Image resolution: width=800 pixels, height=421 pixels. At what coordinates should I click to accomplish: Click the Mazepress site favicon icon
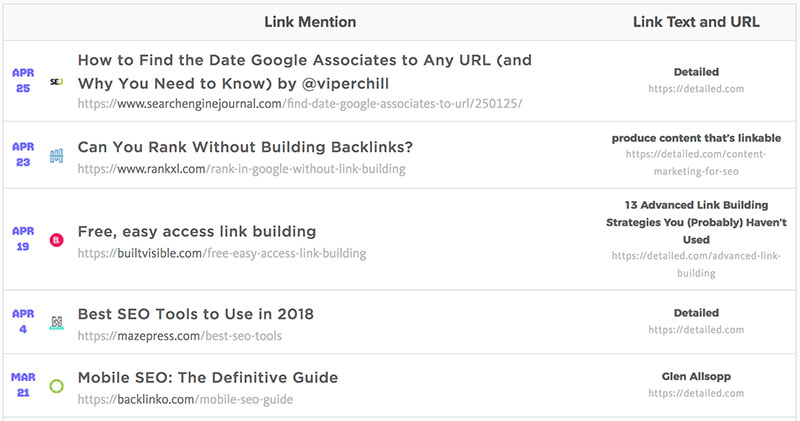coord(57,323)
